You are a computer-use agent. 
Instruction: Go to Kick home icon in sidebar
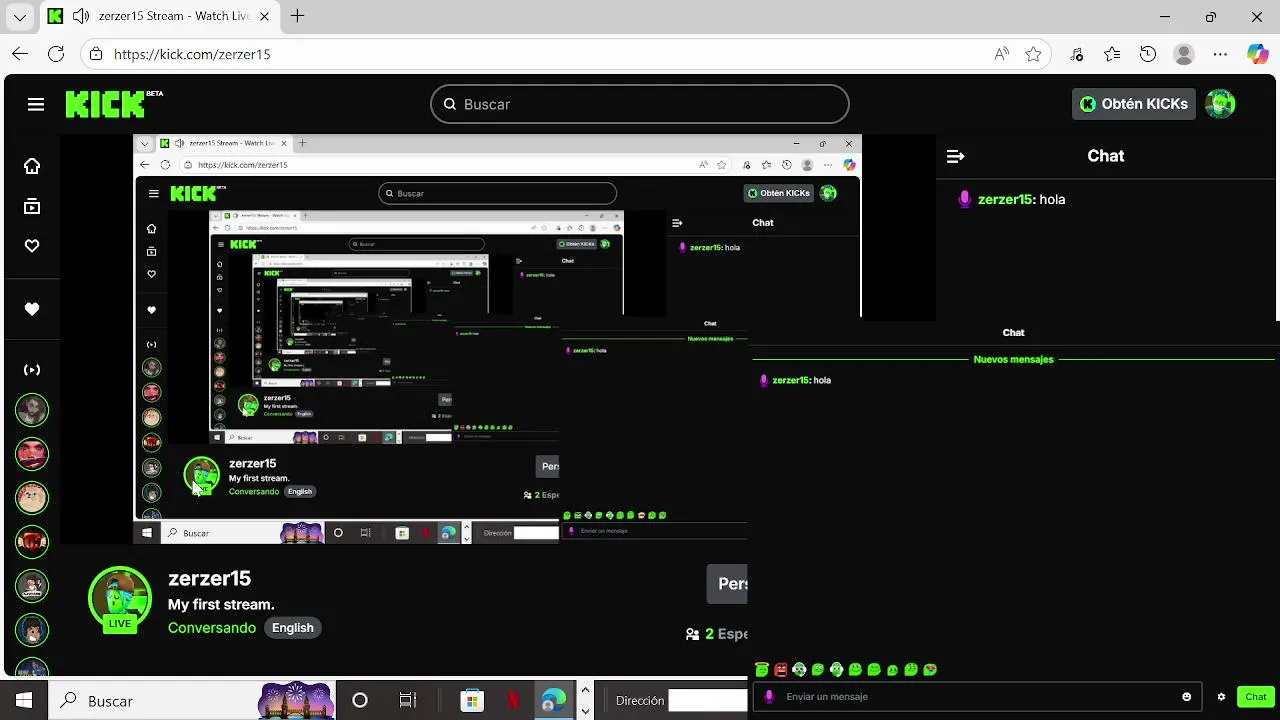[x=32, y=166]
